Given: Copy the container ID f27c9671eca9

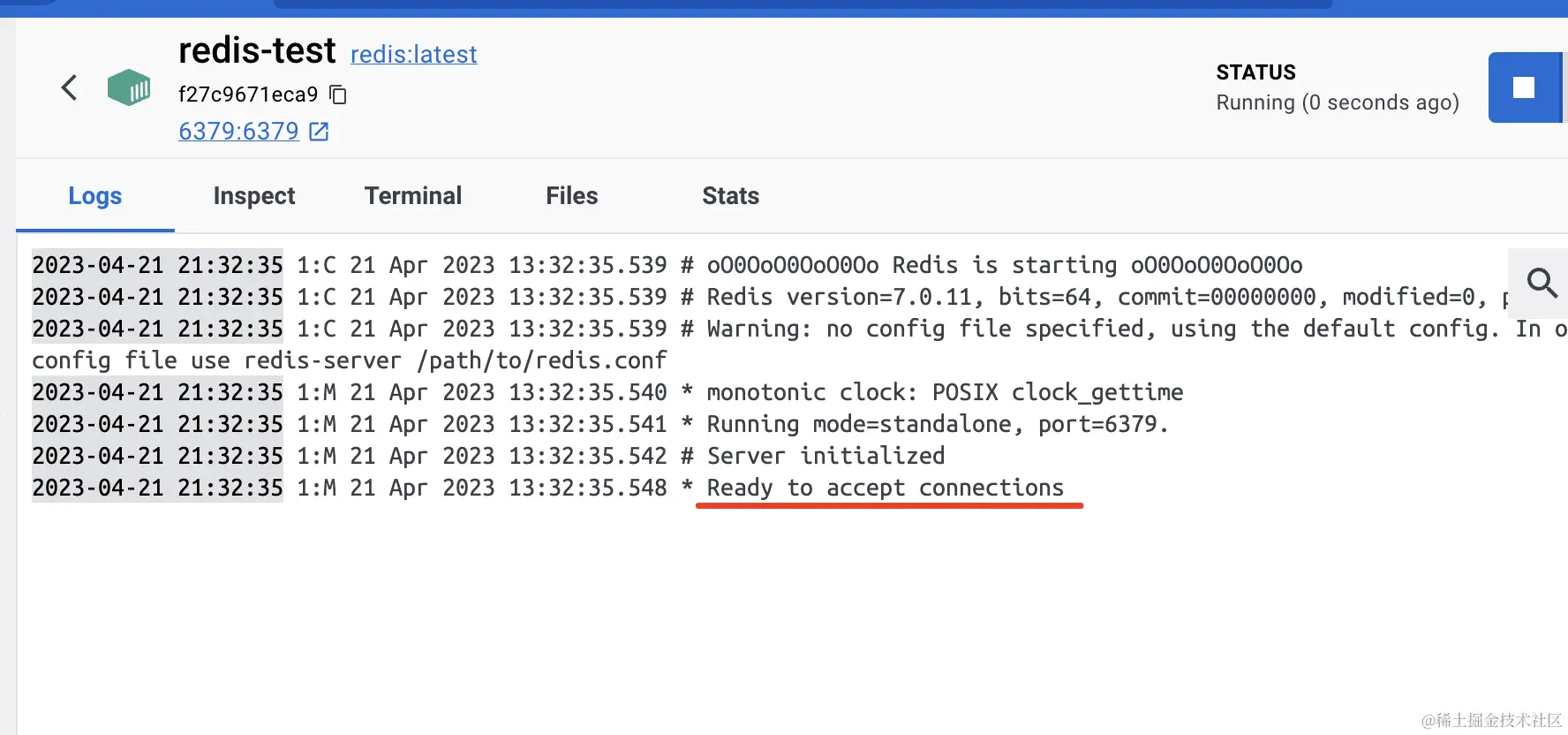Looking at the screenshot, I should tap(338, 95).
